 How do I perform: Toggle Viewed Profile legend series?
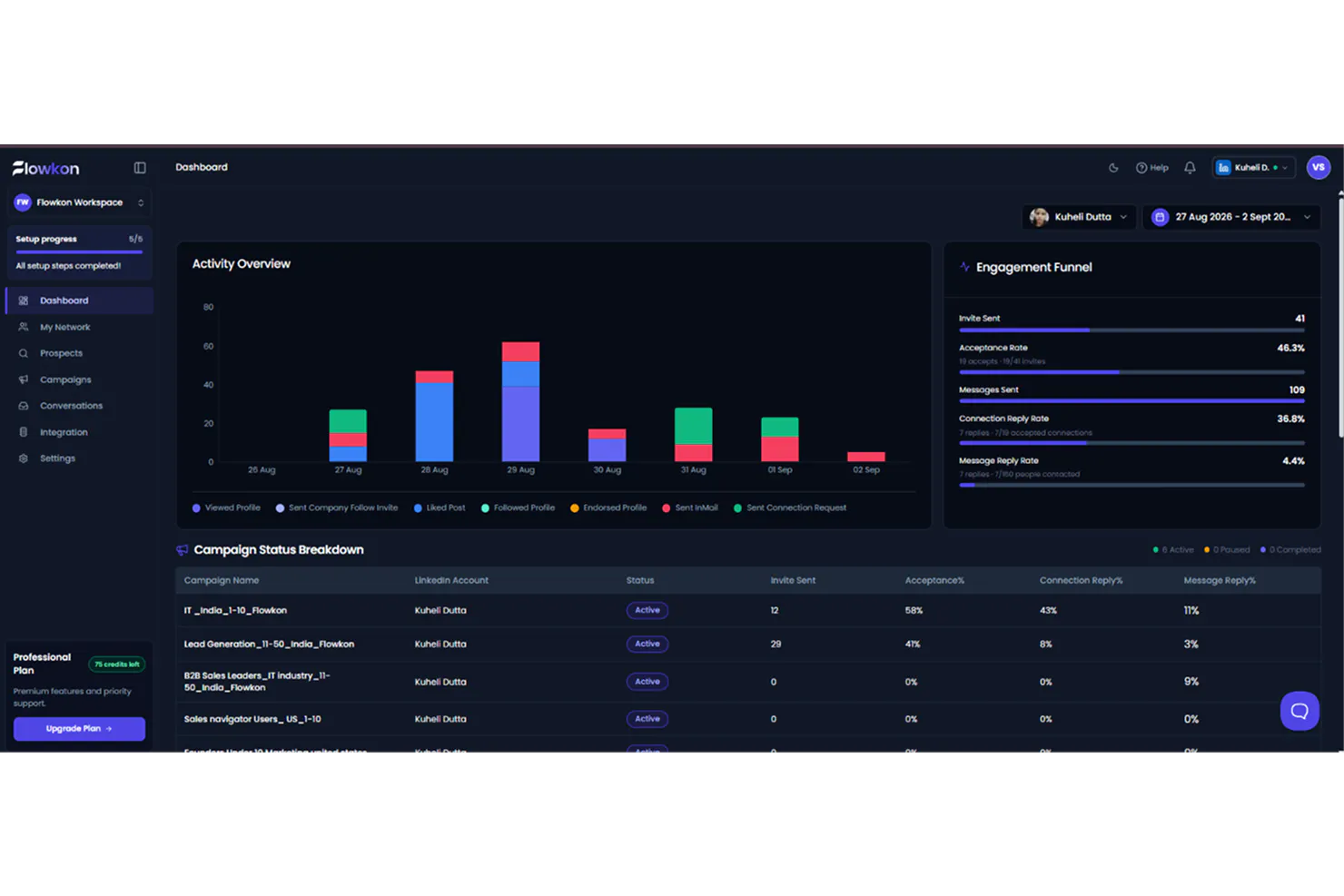(226, 508)
